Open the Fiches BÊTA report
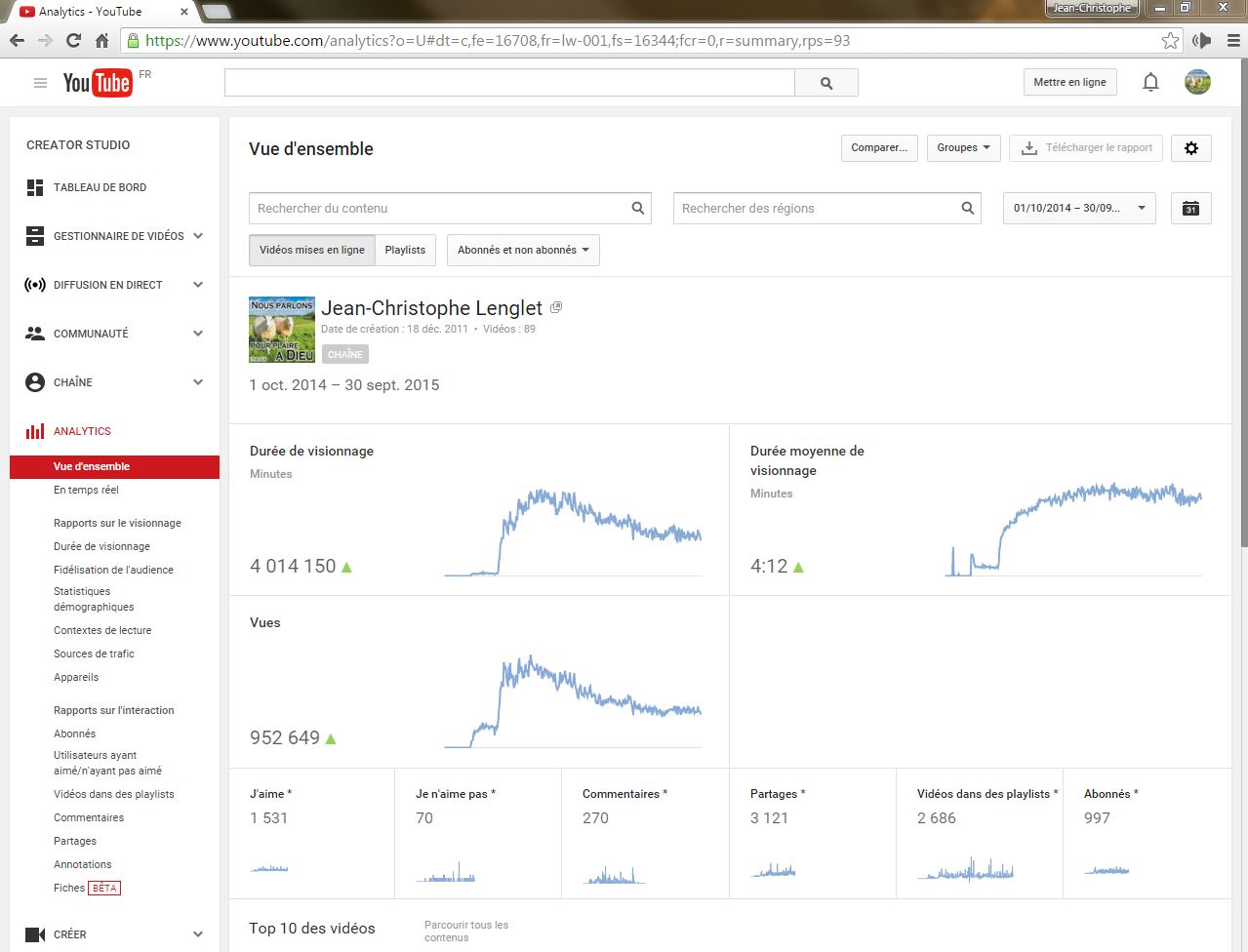This screenshot has width=1248, height=952. point(87,888)
